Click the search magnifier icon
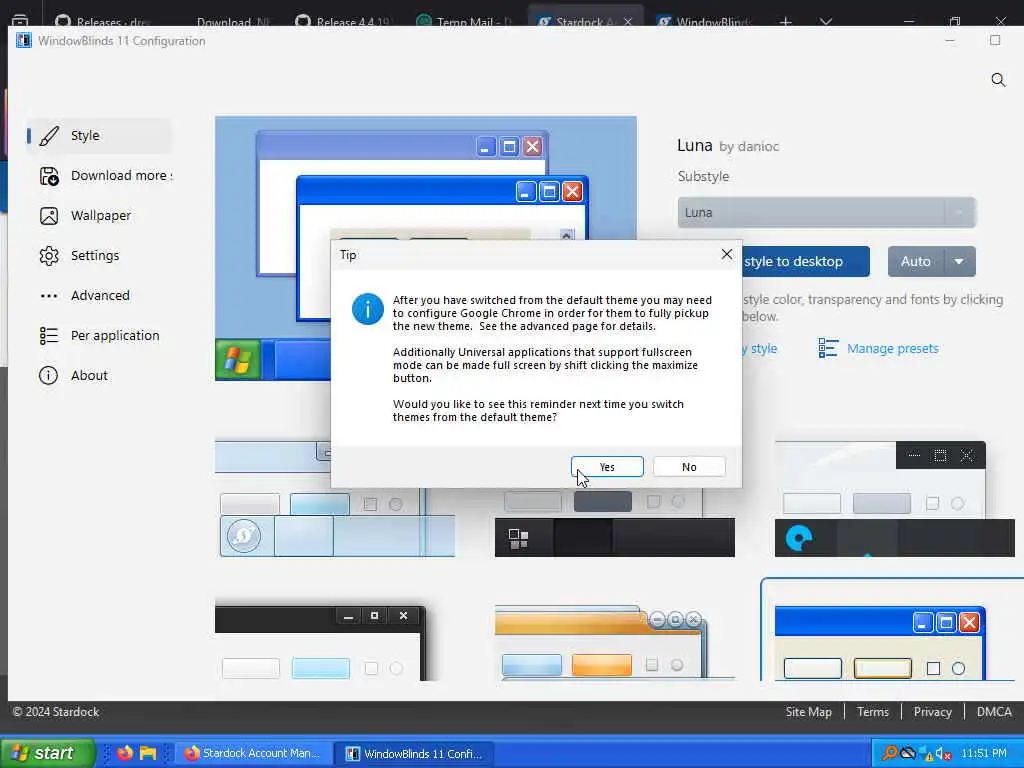The image size is (1024, 768). pos(998,80)
